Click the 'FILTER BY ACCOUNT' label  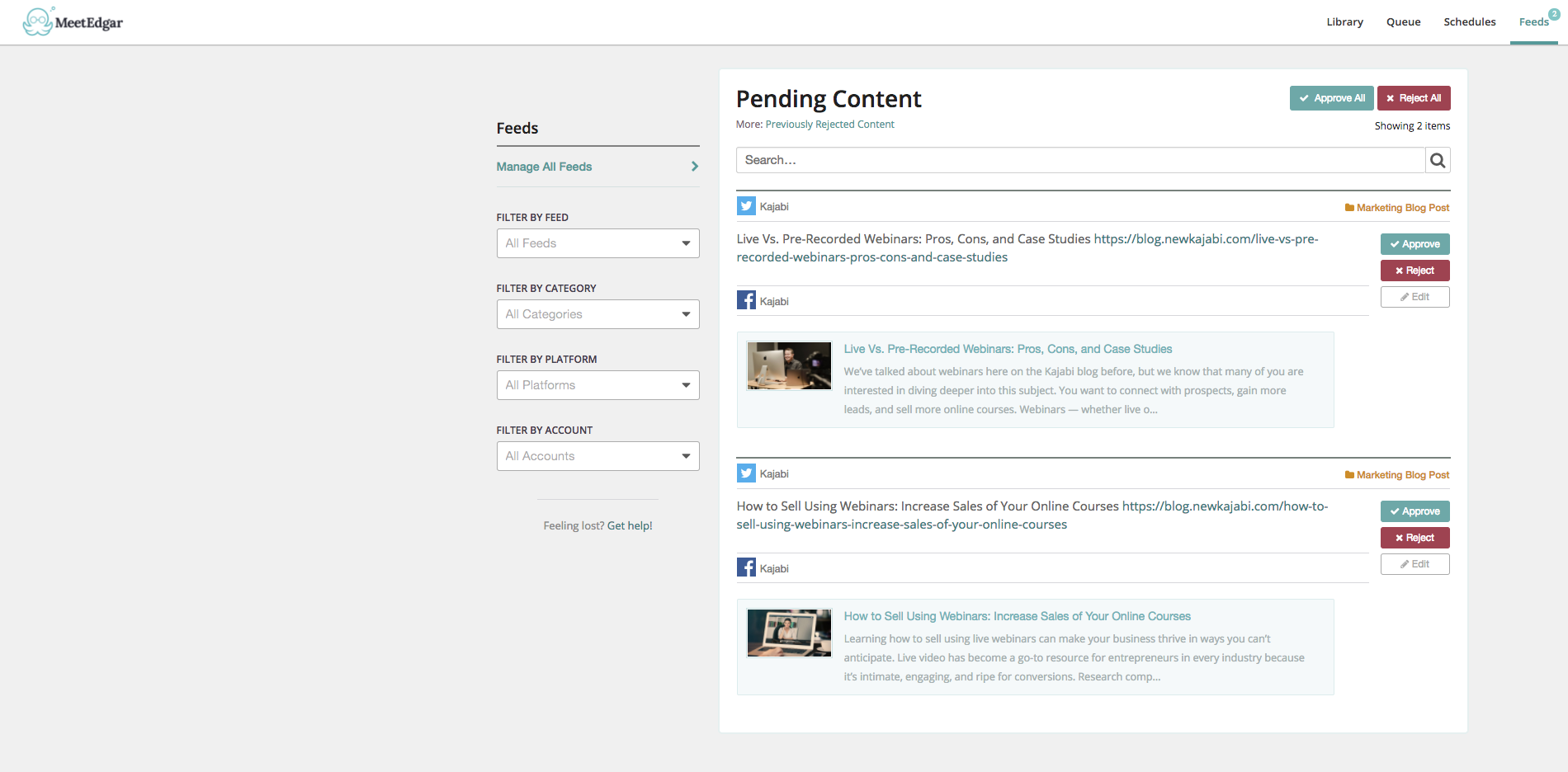tap(545, 431)
